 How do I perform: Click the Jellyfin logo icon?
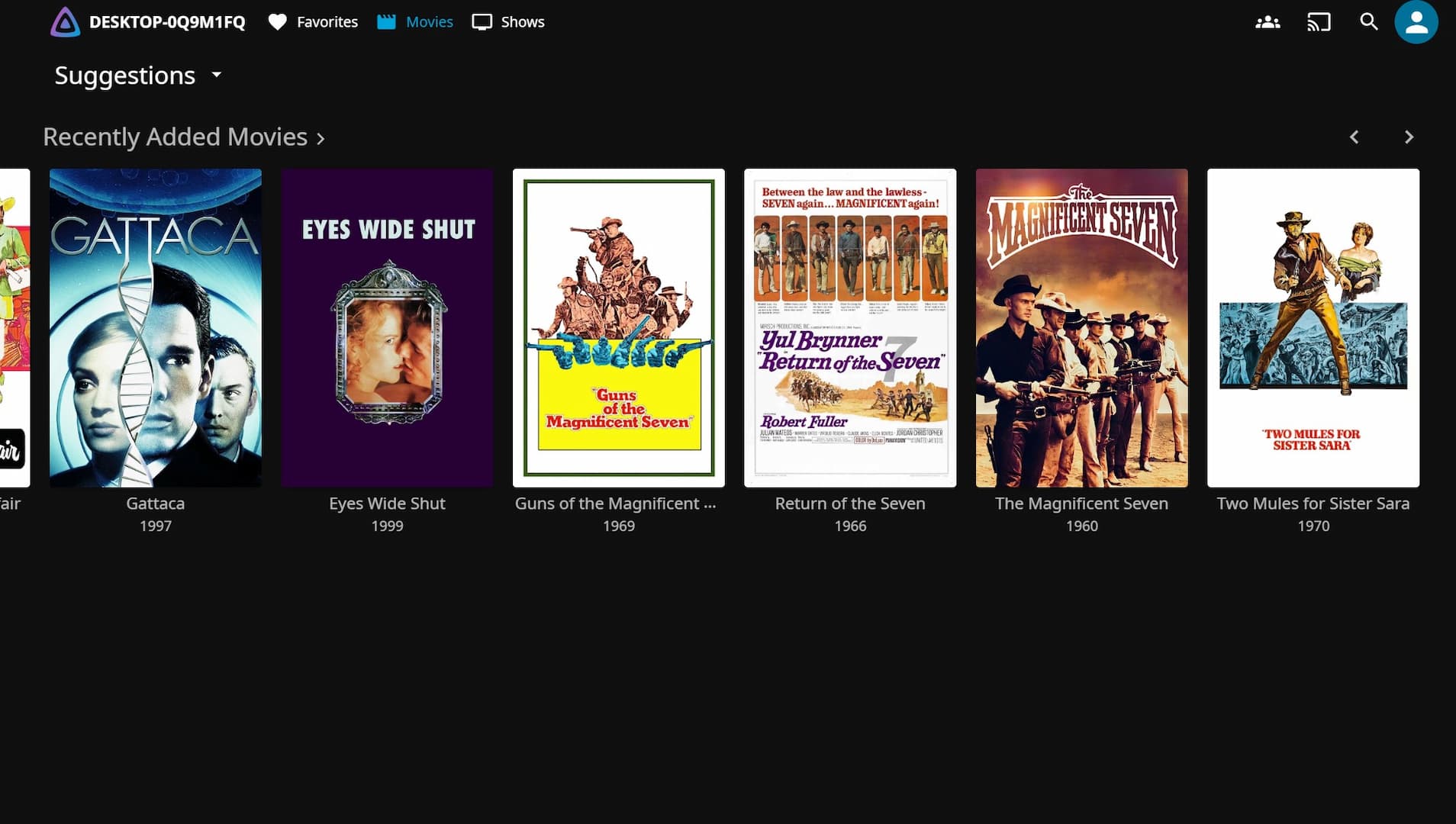(65, 22)
